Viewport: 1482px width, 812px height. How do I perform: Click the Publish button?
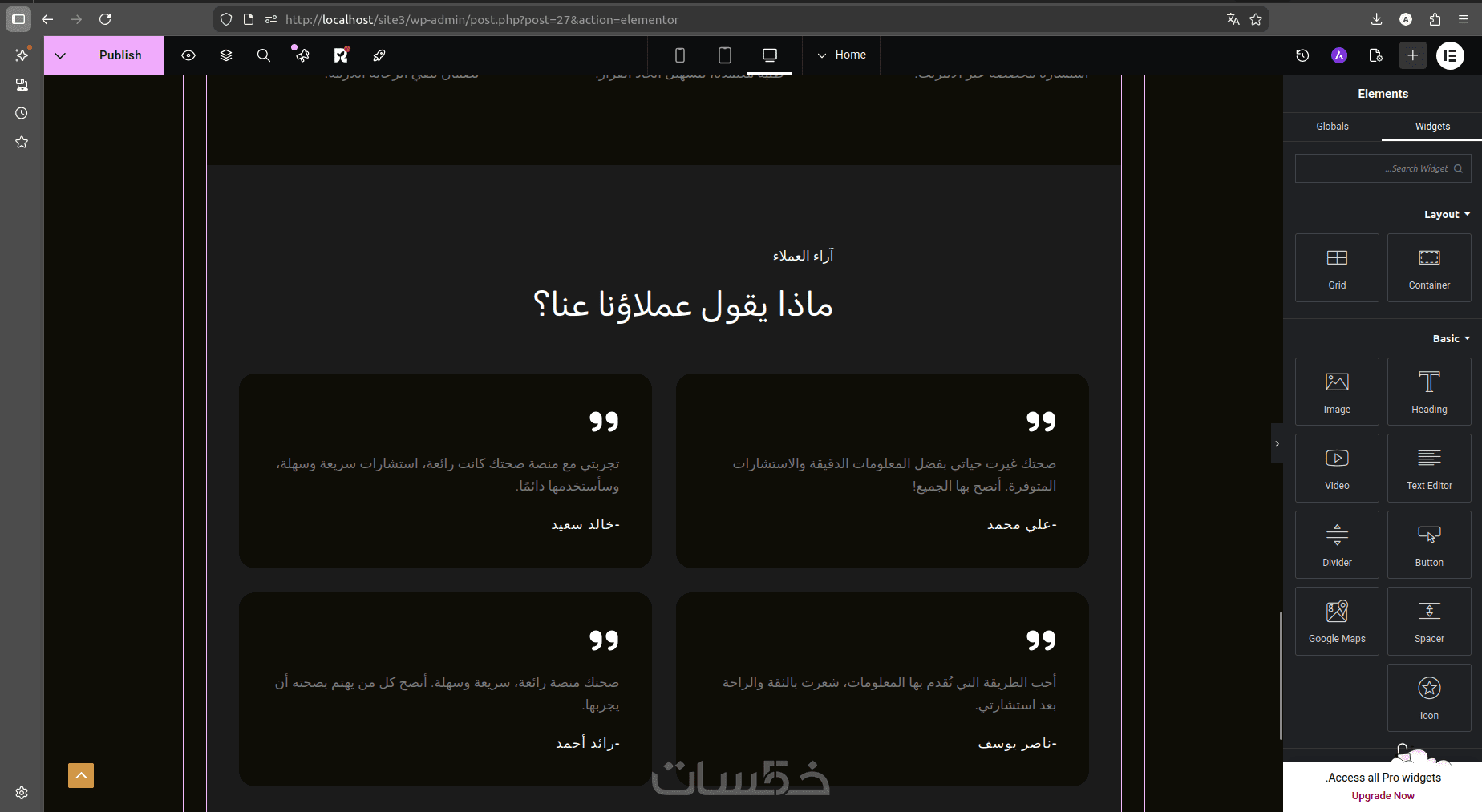pos(120,55)
